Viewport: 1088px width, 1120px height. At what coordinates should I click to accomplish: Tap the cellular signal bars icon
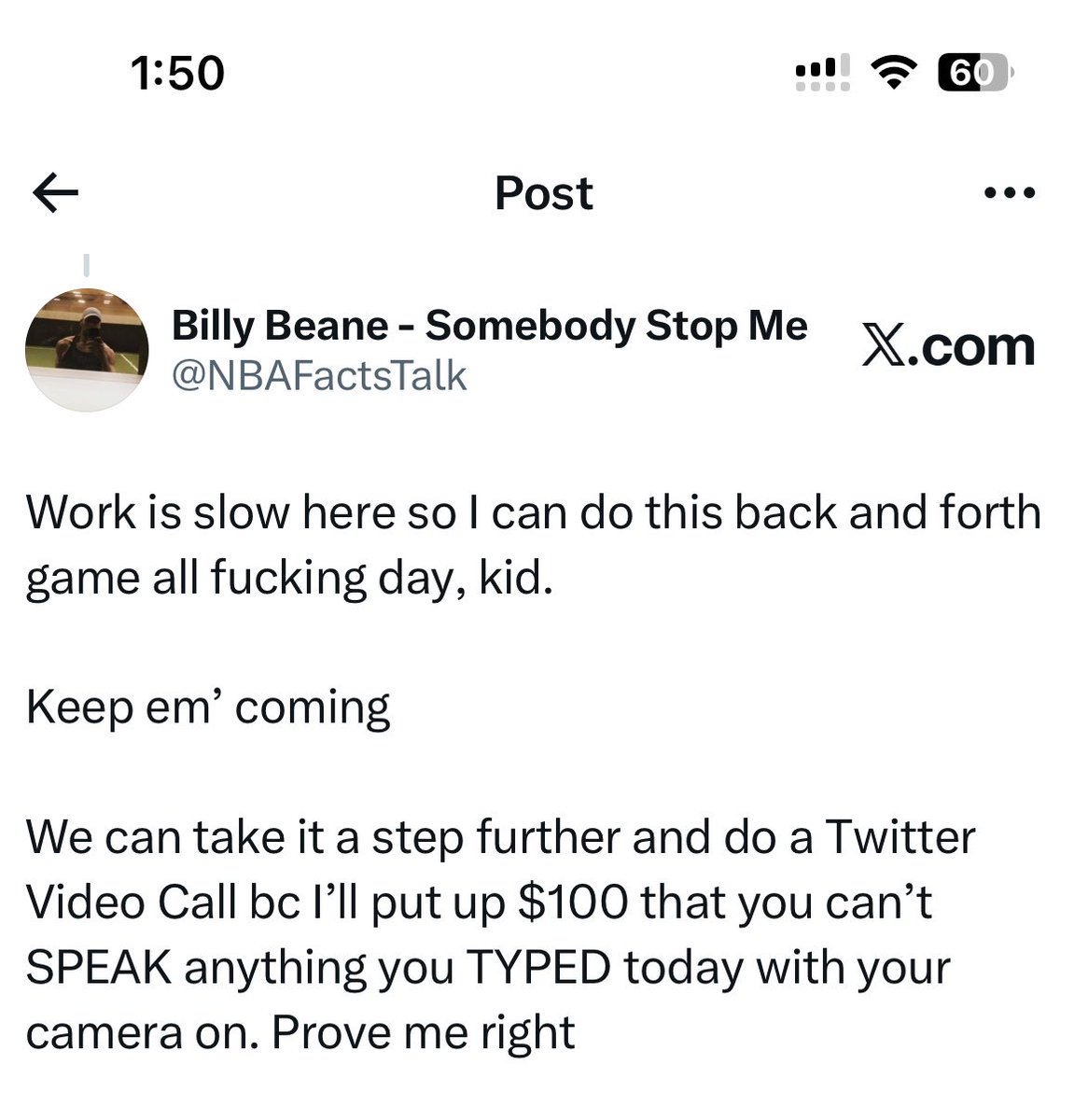823,73
